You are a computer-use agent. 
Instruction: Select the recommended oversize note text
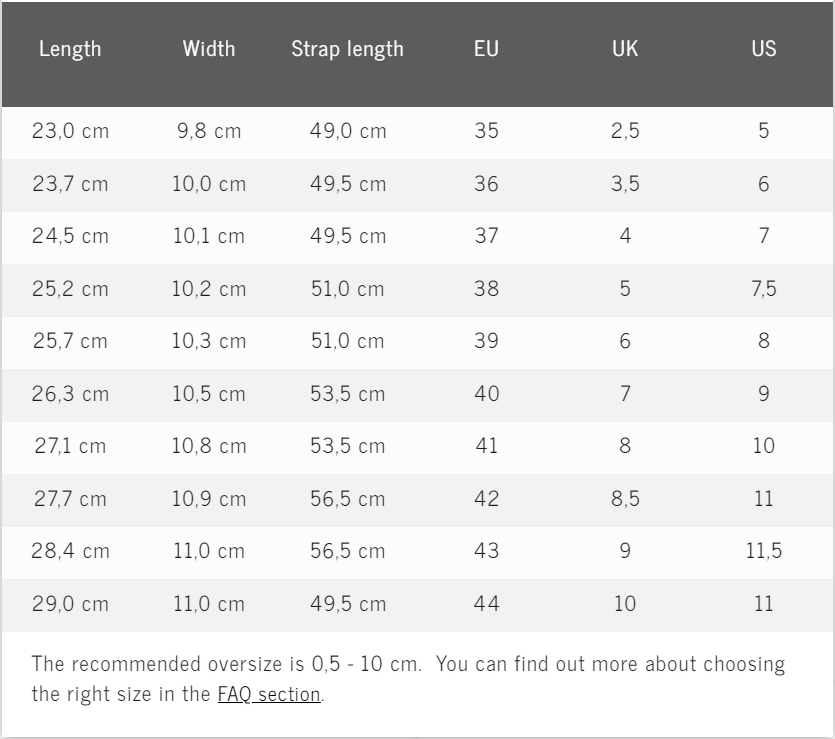408,665
